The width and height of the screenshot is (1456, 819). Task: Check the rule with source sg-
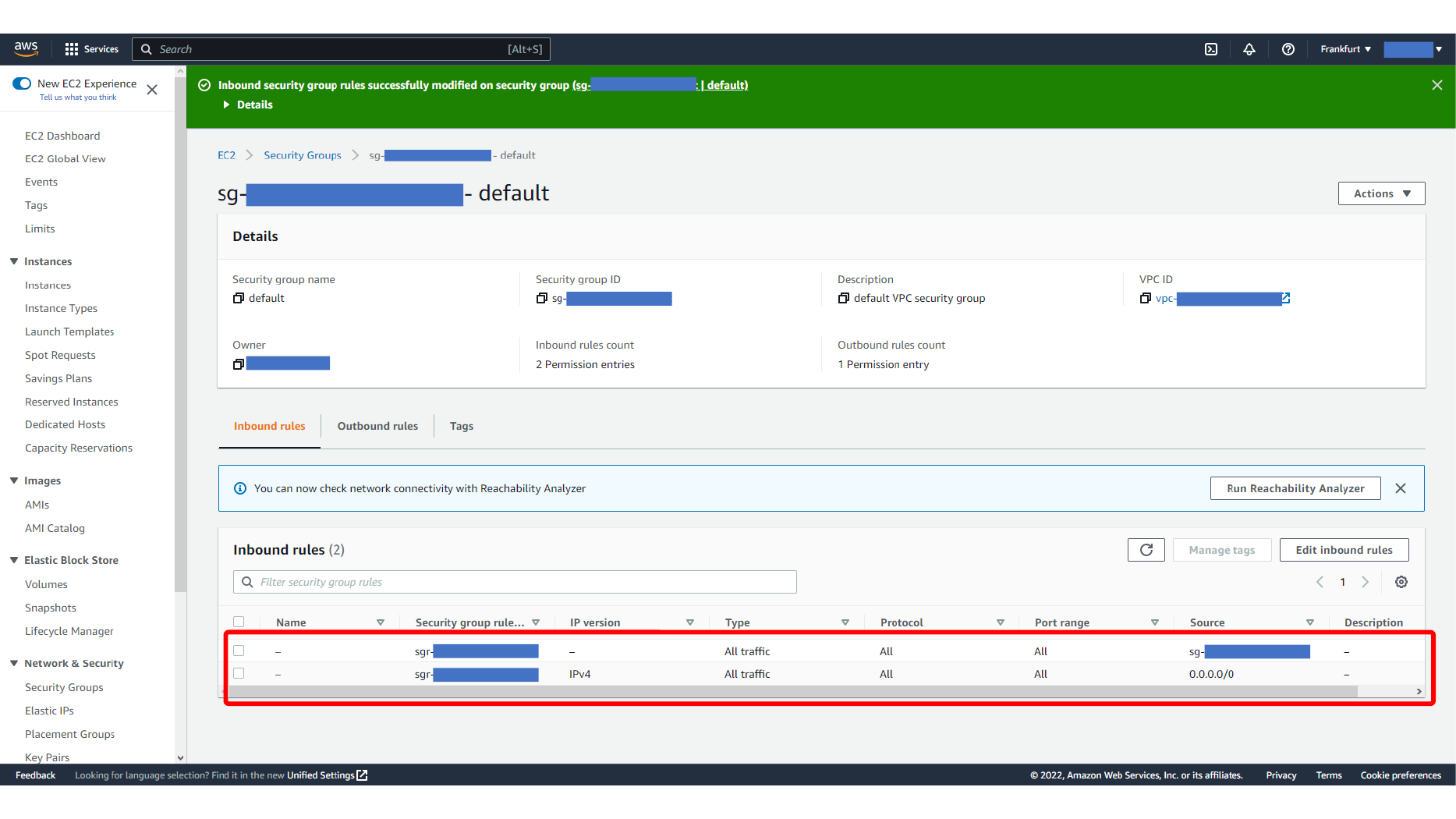pos(239,651)
